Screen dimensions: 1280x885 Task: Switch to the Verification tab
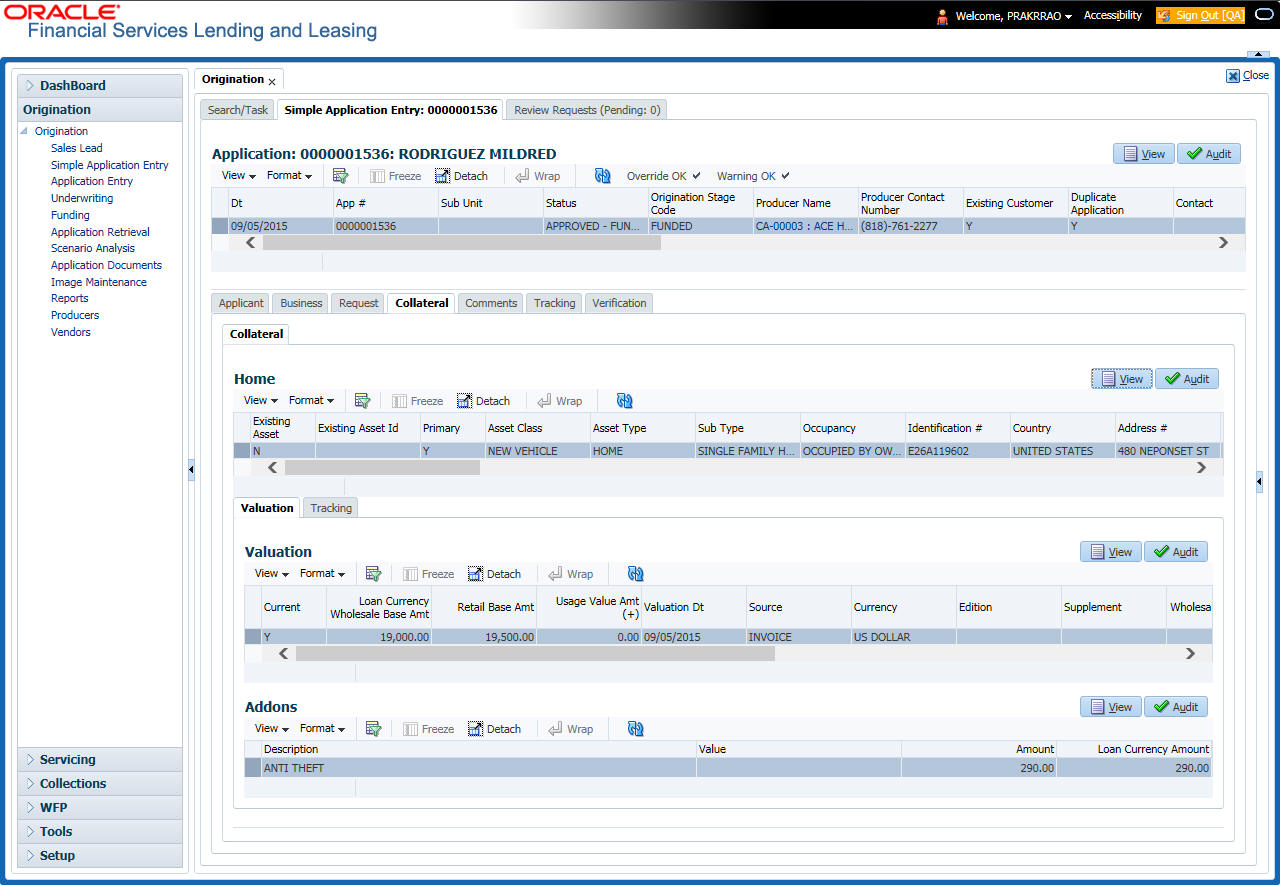[x=619, y=303]
